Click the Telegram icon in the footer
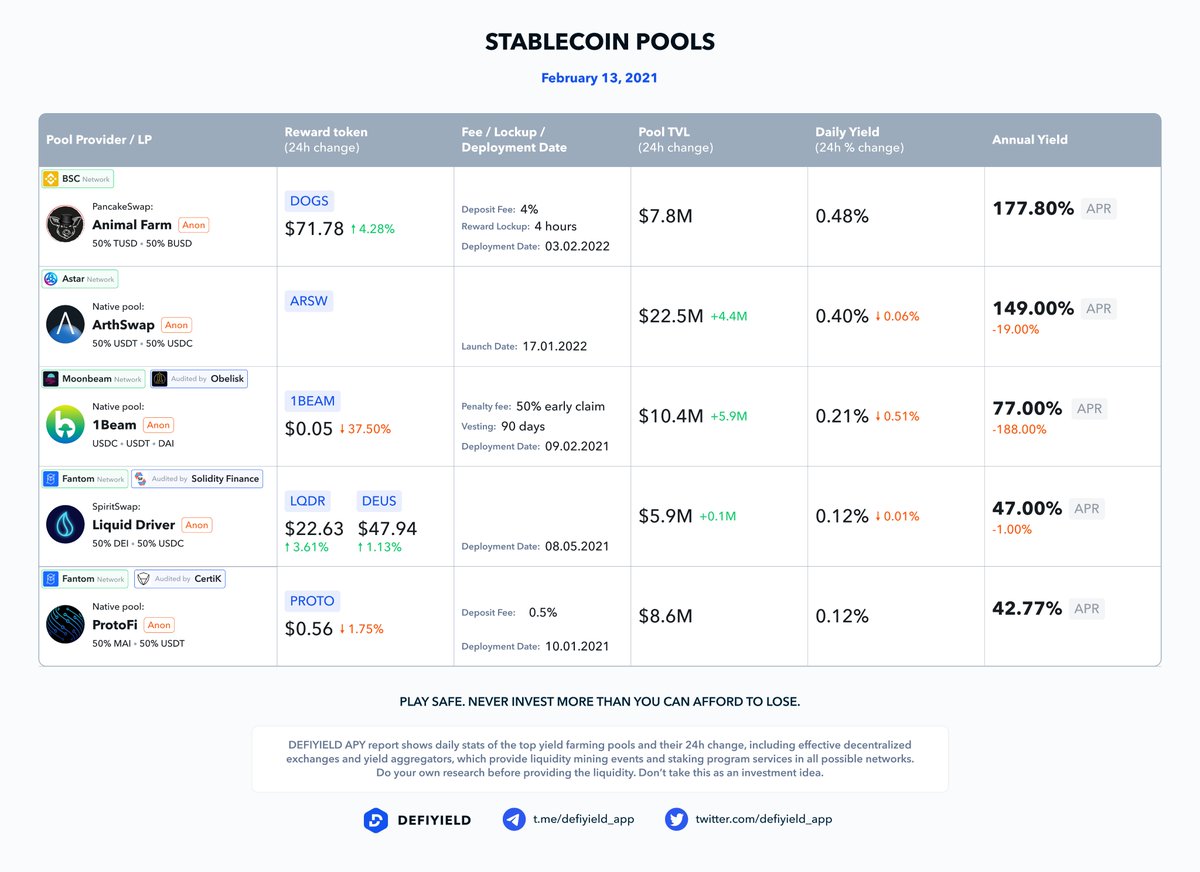 point(514,820)
